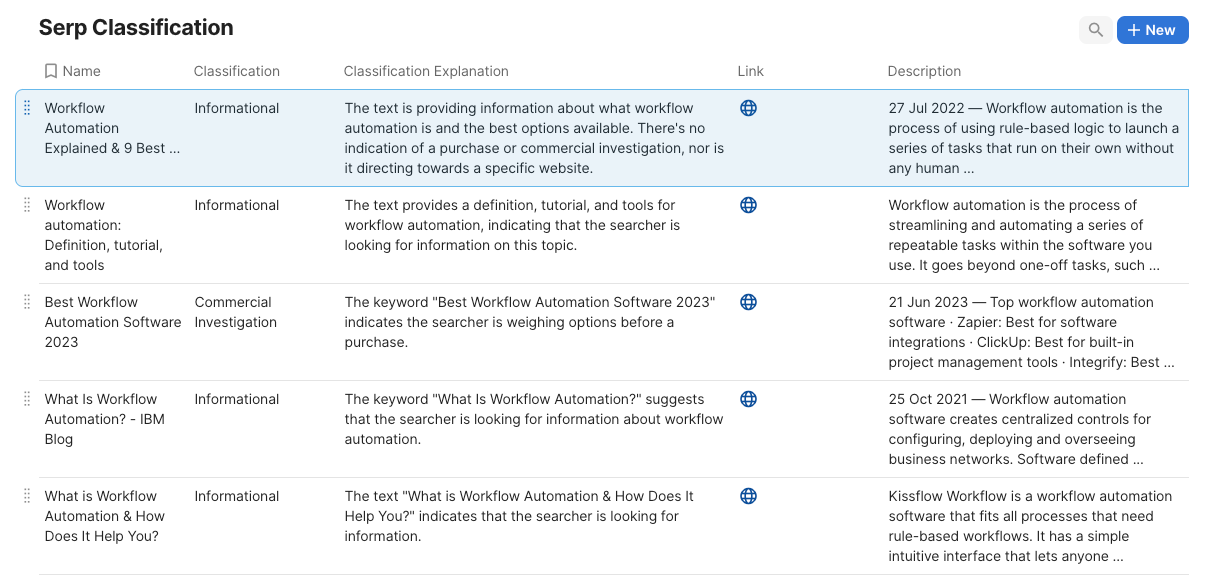Click drag handle of Best Workflow Automation Software row
The image size is (1210, 578).
[x=27, y=302]
